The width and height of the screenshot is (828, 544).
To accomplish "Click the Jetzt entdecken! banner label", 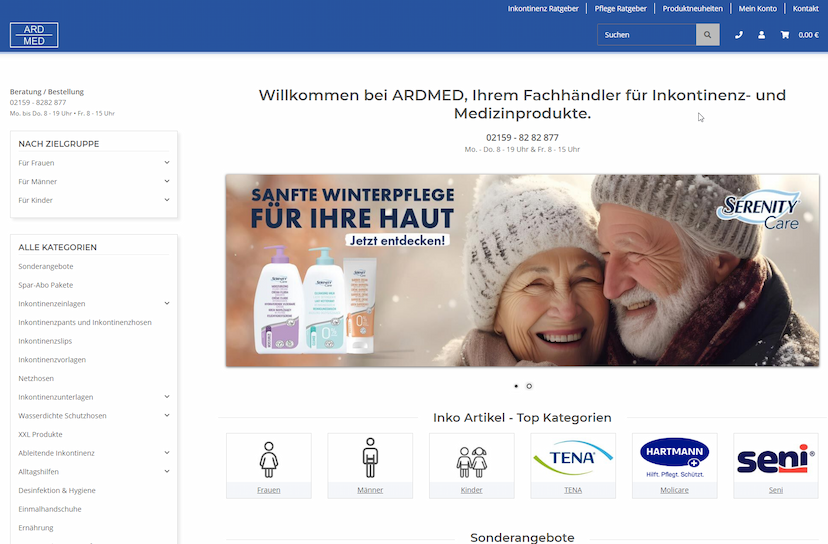I will coord(397,240).
